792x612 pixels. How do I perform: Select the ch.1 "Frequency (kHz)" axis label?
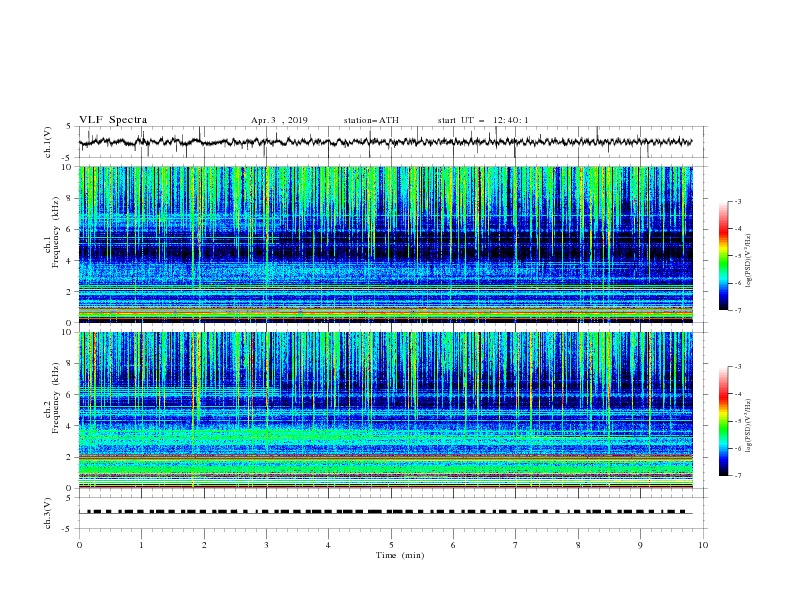tap(55, 232)
